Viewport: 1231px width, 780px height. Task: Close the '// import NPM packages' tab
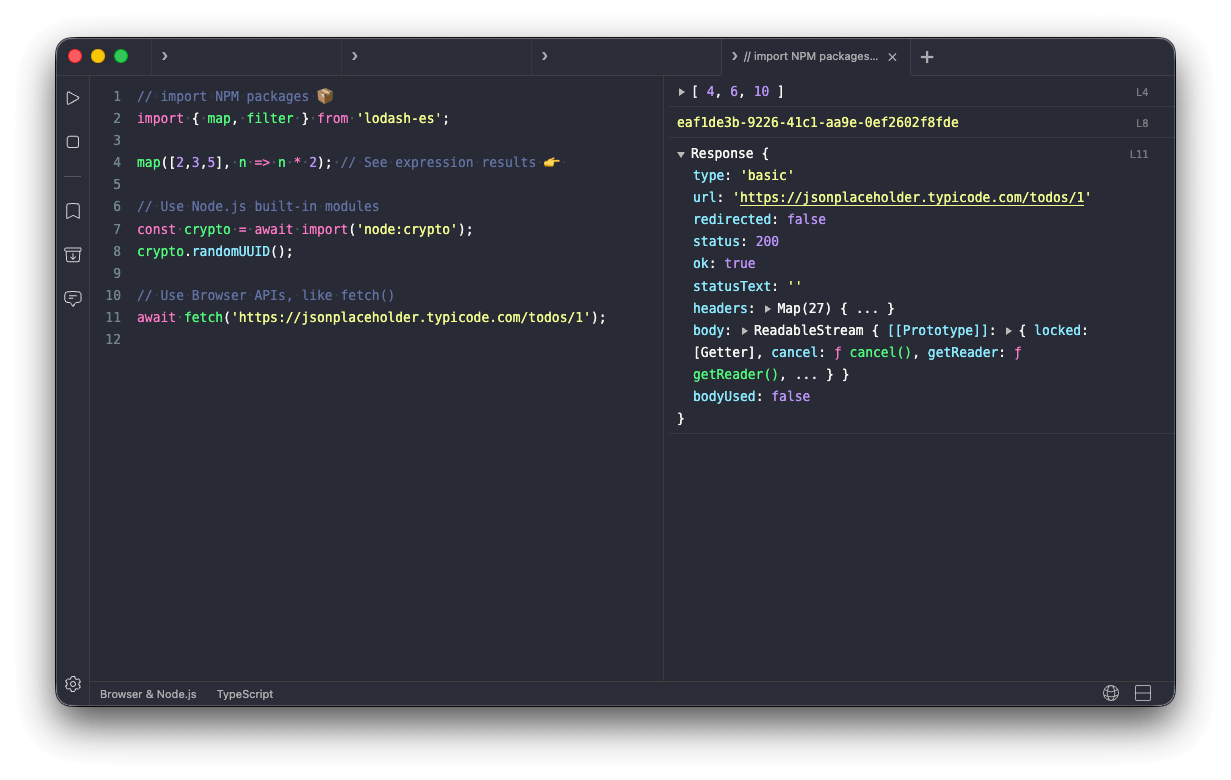pyautogui.click(x=892, y=57)
